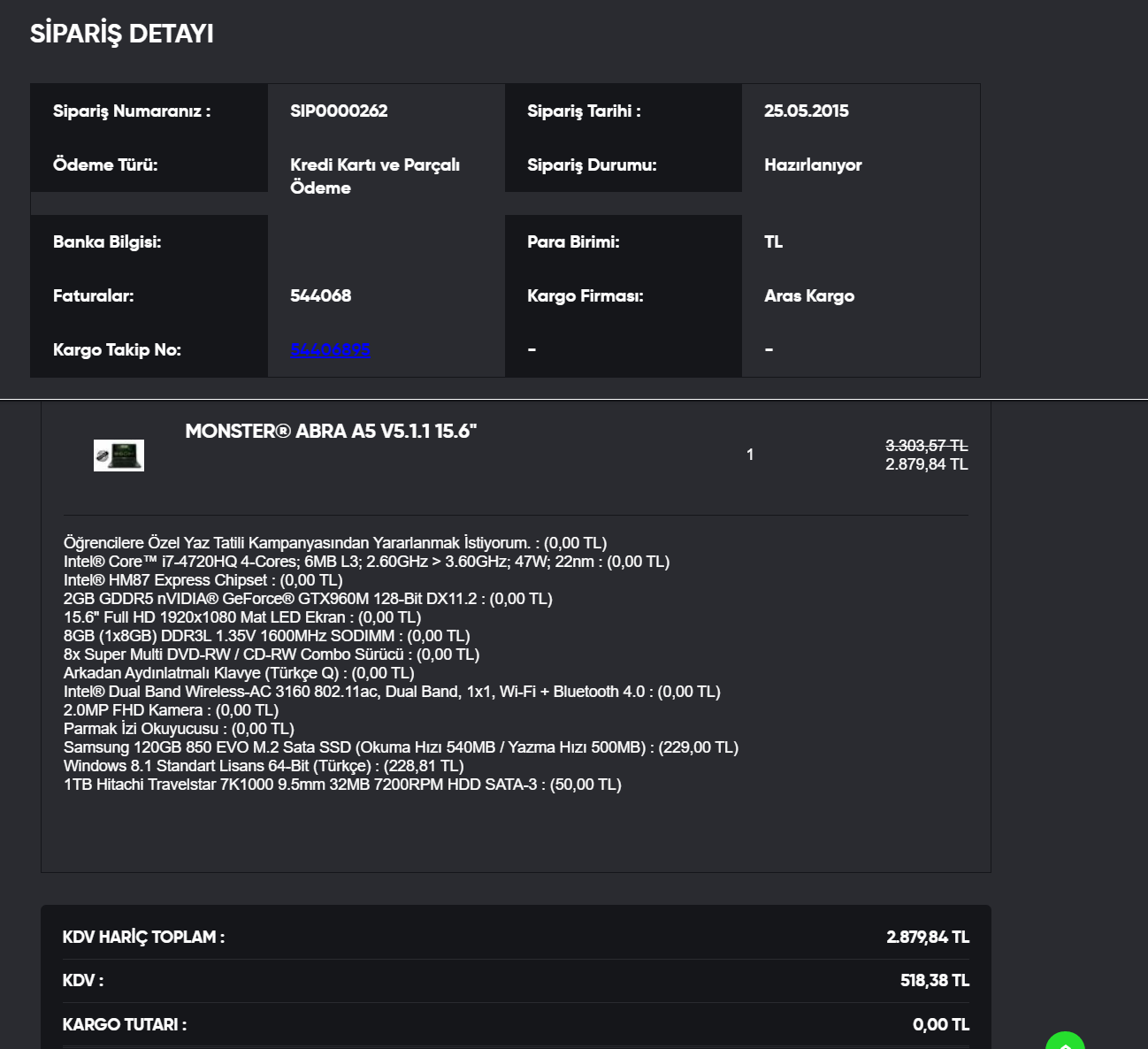Click the SİPARİŞ DETAYI page heading

(122, 34)
